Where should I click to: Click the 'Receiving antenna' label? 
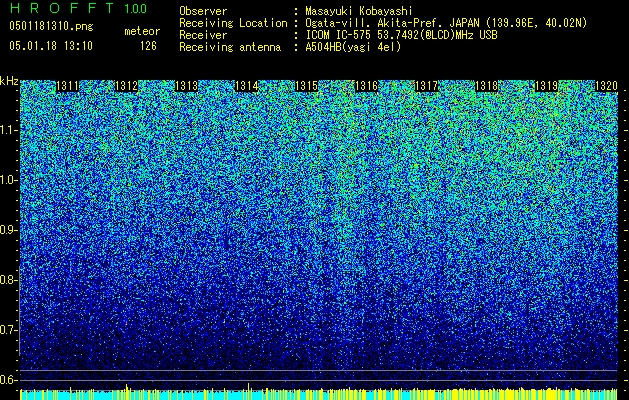point(230,47)
